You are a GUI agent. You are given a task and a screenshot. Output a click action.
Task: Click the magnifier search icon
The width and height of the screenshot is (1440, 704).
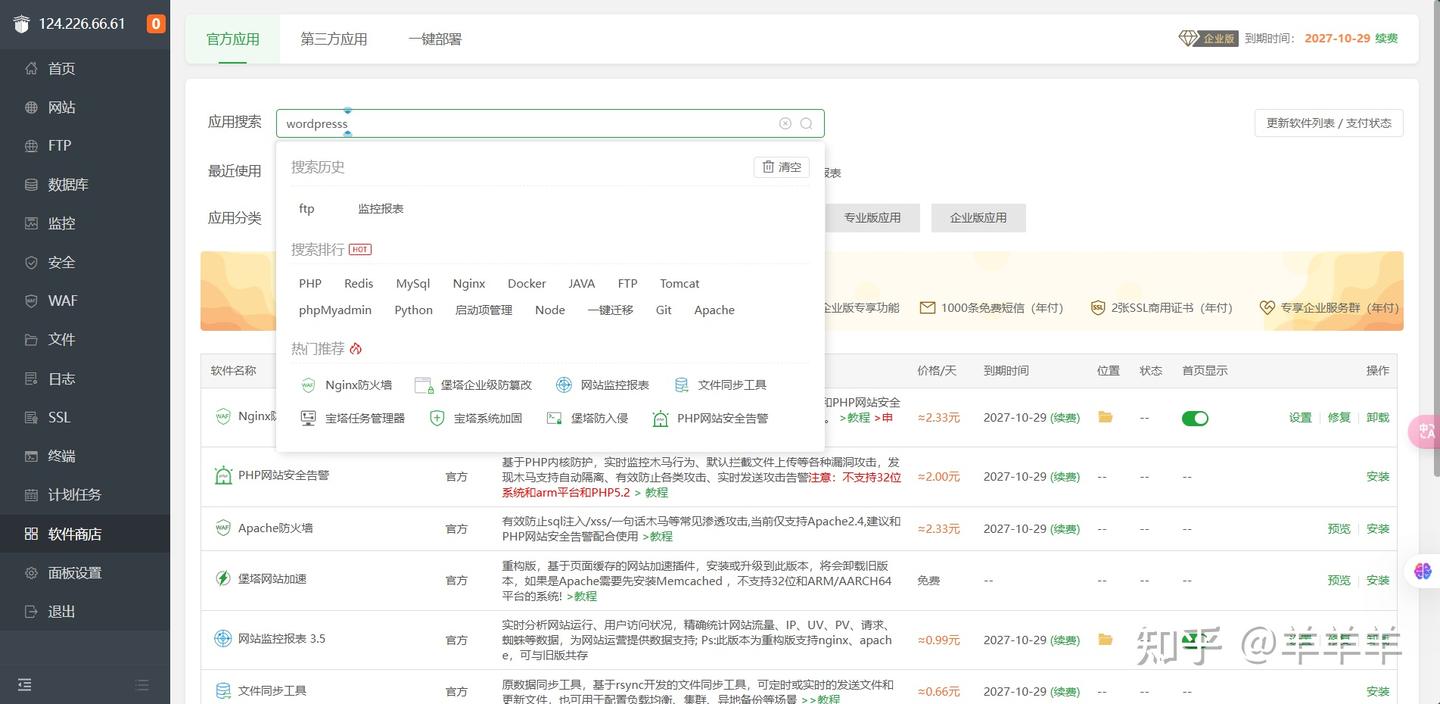tap(806, 124)
